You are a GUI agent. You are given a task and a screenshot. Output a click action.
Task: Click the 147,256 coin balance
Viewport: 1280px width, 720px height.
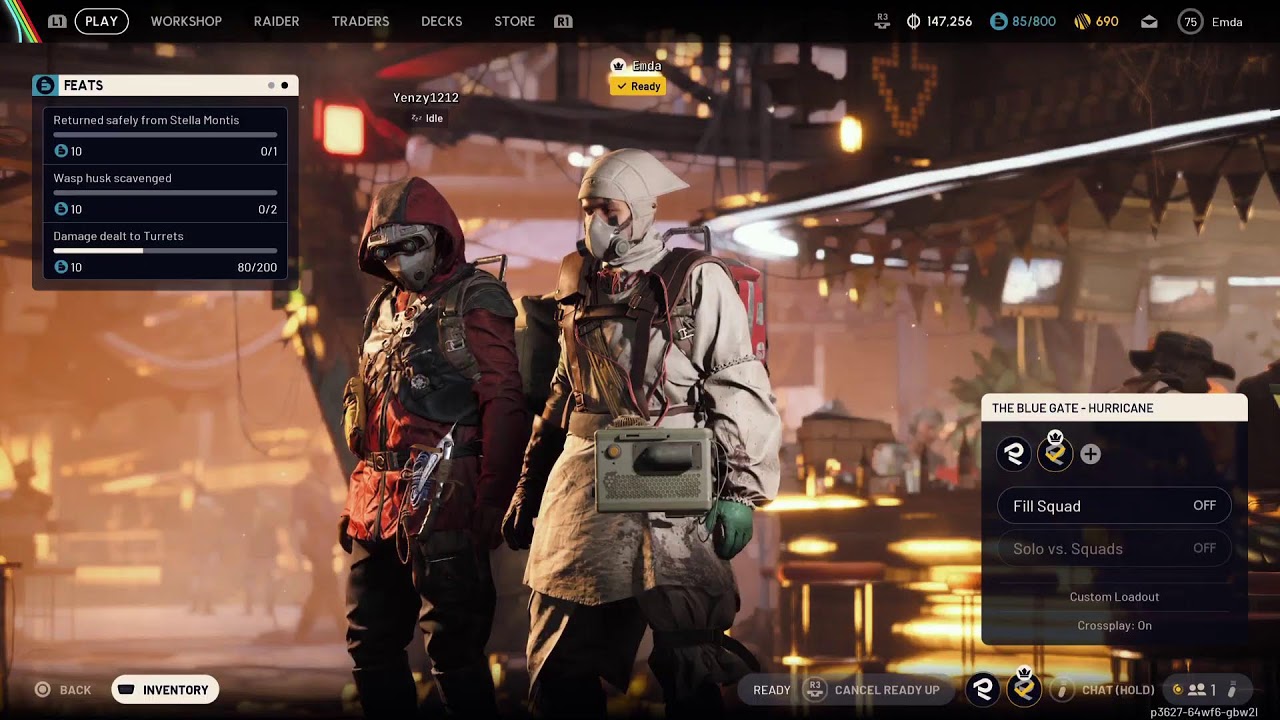tap(949, 21)
